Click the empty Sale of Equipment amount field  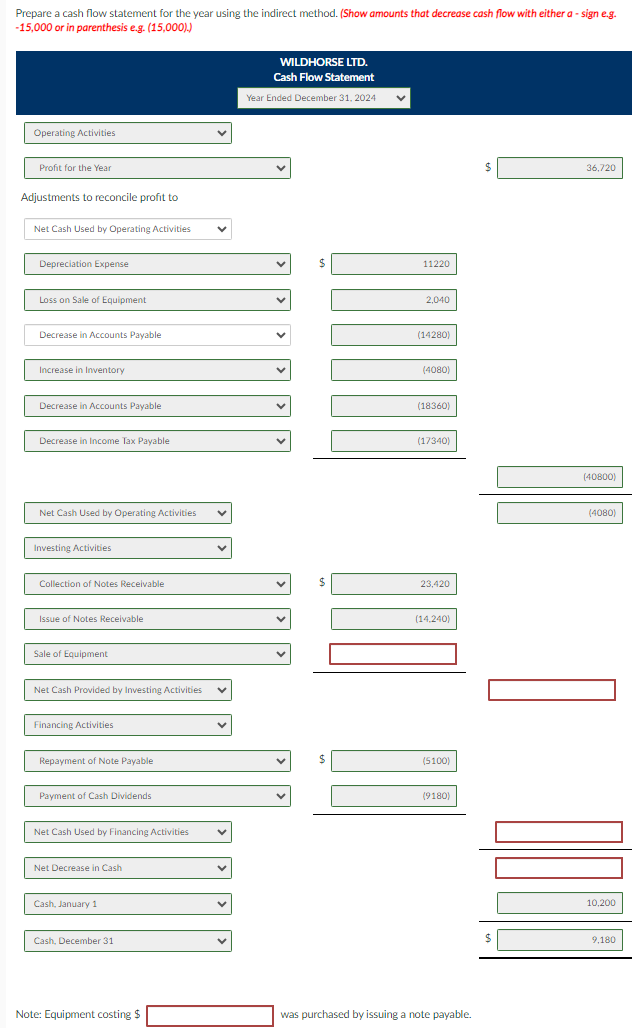pos(393,655)
